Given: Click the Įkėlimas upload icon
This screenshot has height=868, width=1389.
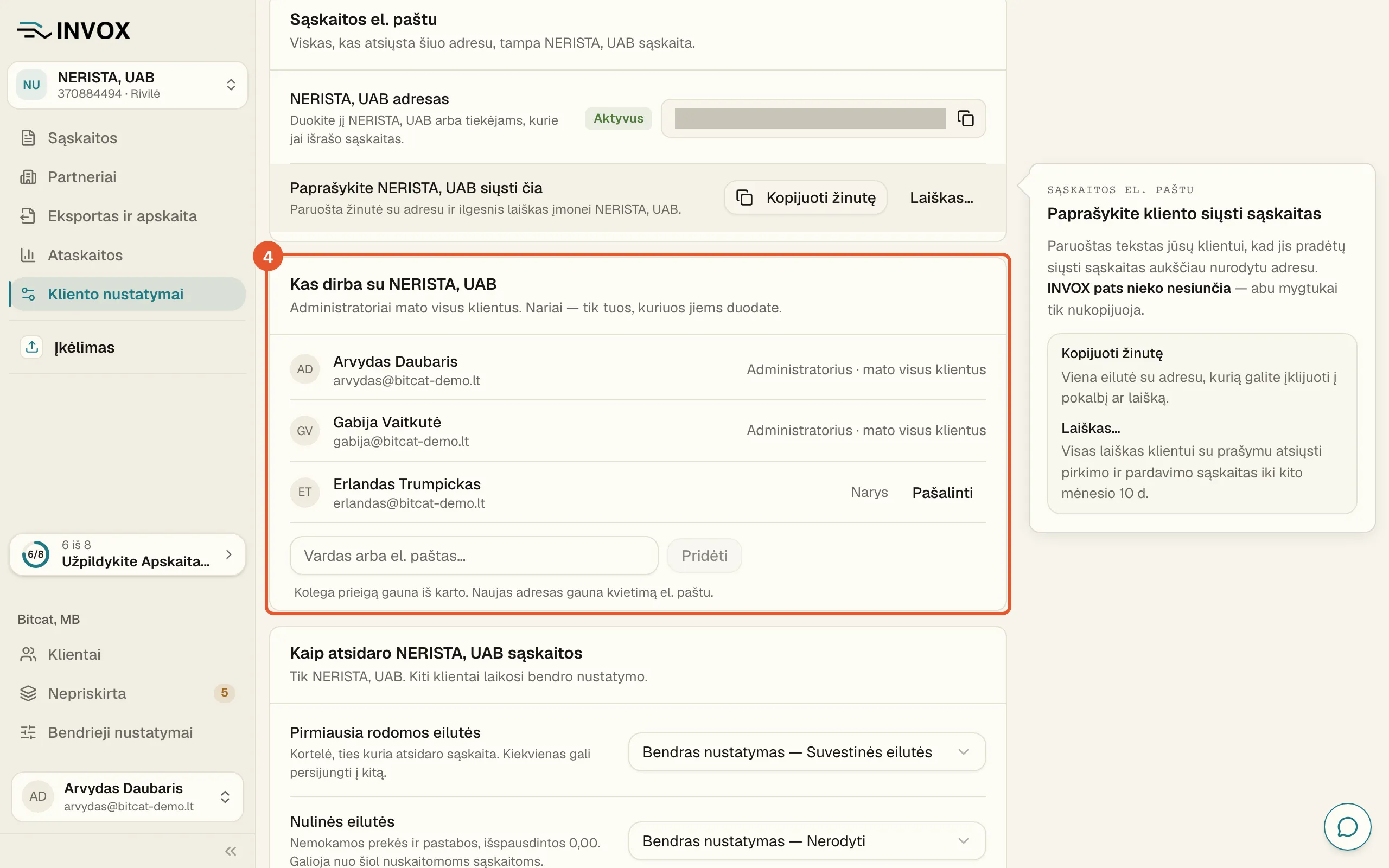Looking at the screenshot, I should coord(32,347).
